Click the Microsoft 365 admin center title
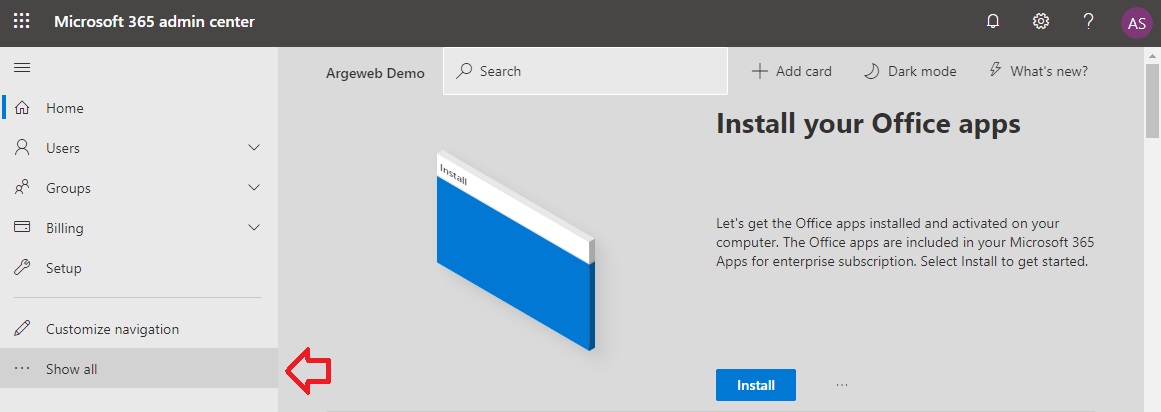 [154, 21]
